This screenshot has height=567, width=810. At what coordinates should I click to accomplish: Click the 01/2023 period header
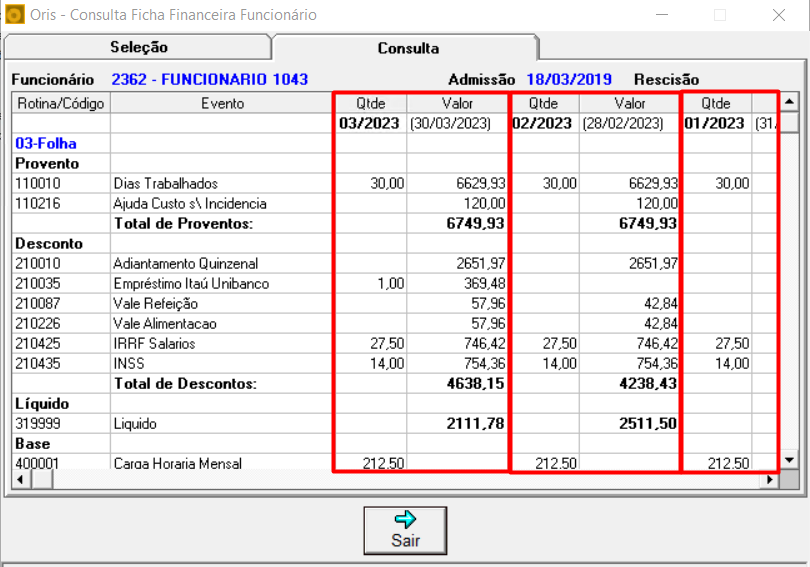pos(715,123)
